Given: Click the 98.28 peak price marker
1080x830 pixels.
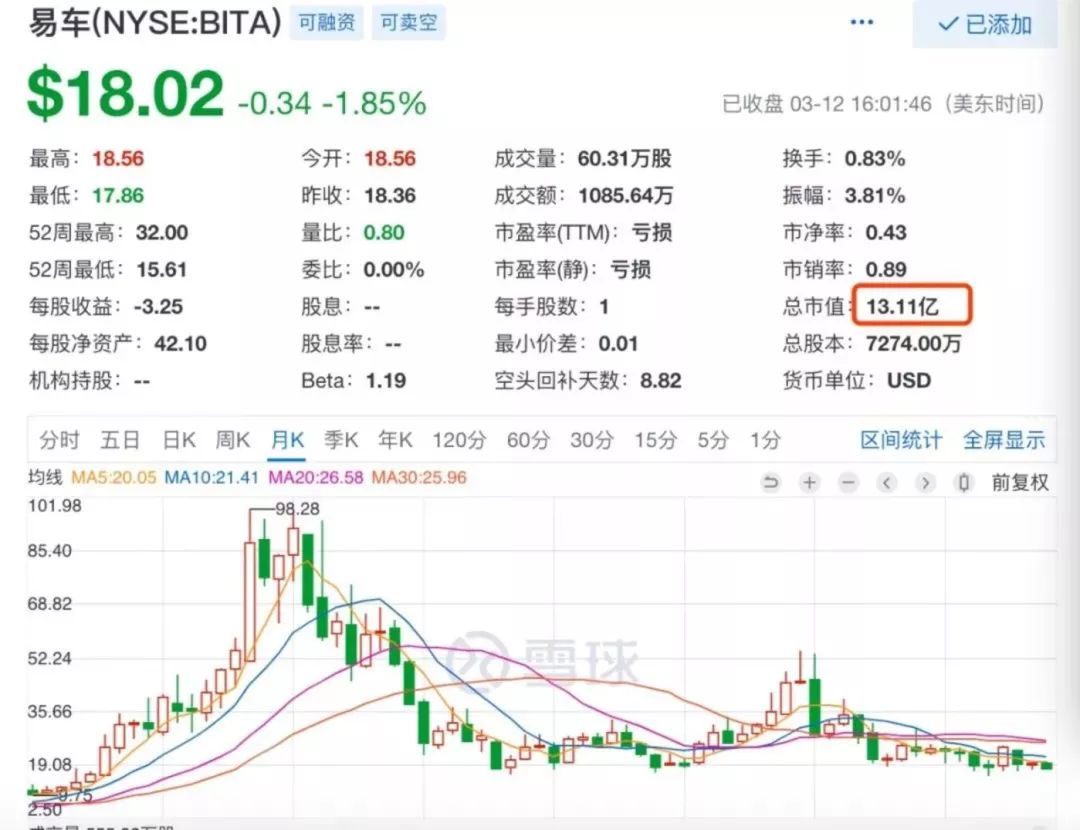Looking at the screenshot, I should coord(298,508).
